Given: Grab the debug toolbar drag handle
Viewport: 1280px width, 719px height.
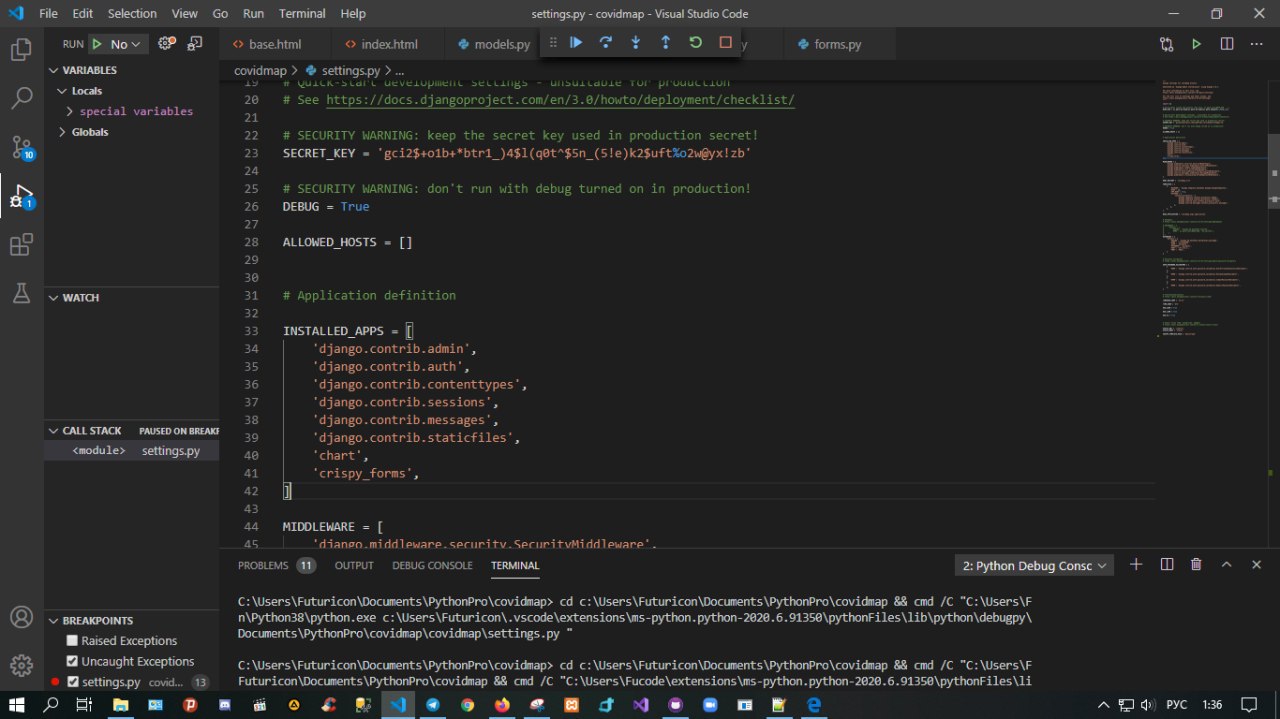Looking at the screenshot, I should click(x=553, y=42).
